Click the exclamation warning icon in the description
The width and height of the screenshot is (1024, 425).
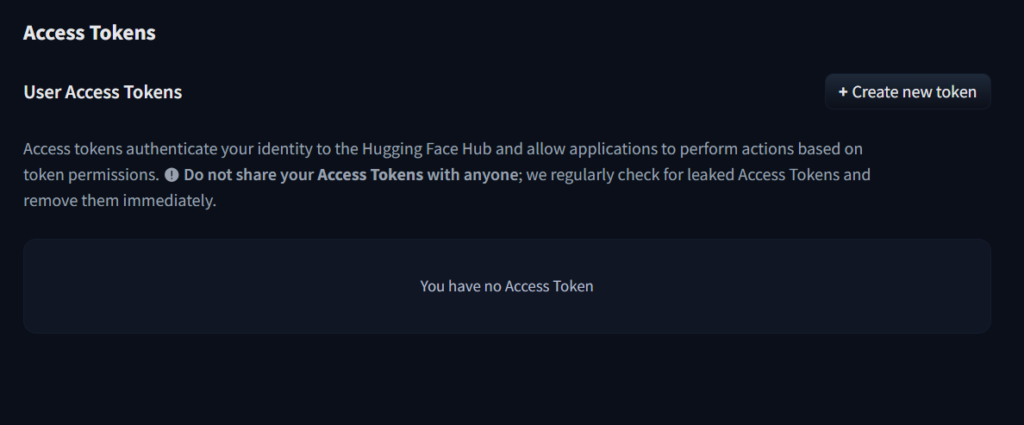[172, 175]
